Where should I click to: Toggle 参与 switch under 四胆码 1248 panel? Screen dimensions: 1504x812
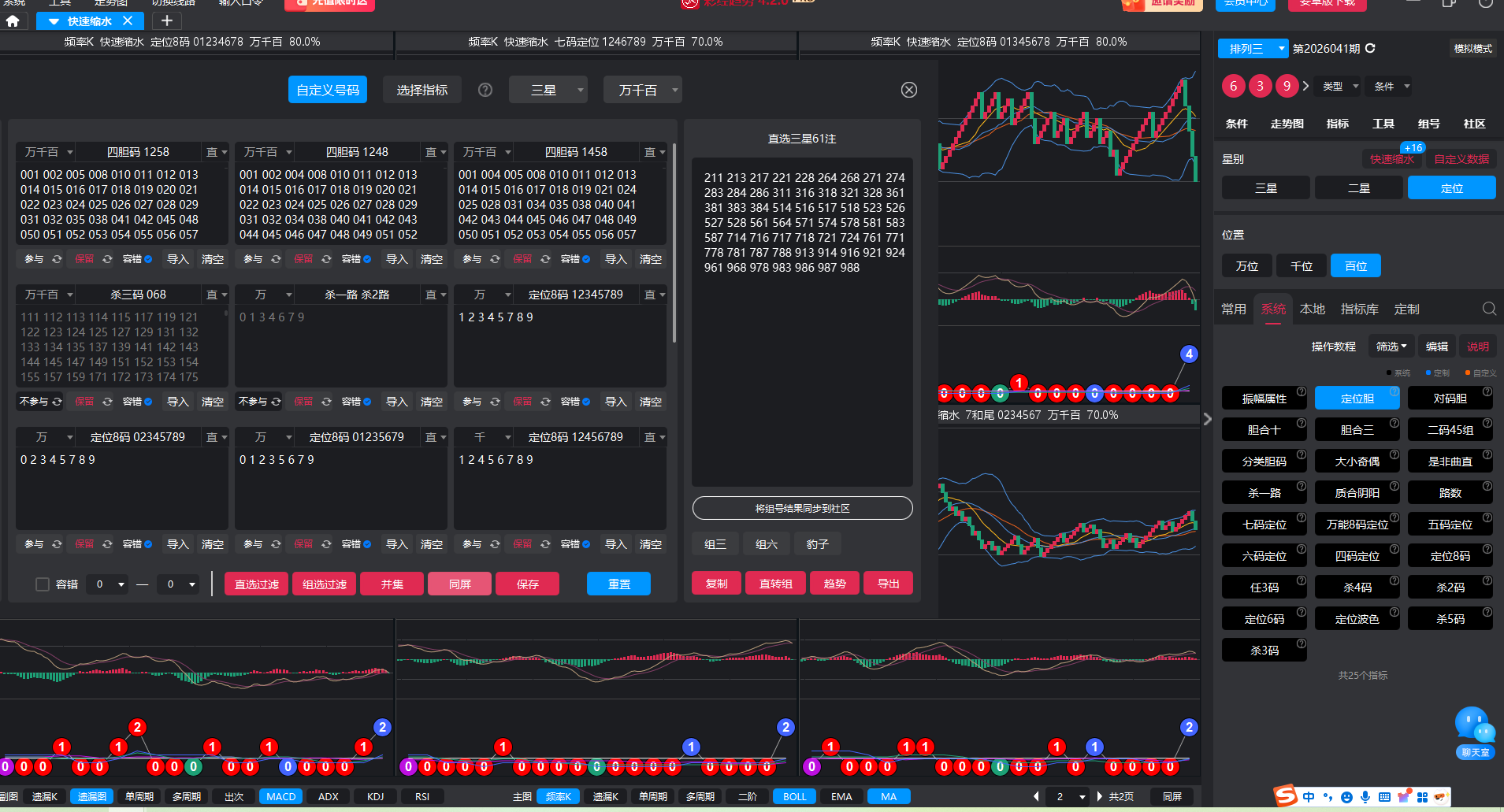276,259
